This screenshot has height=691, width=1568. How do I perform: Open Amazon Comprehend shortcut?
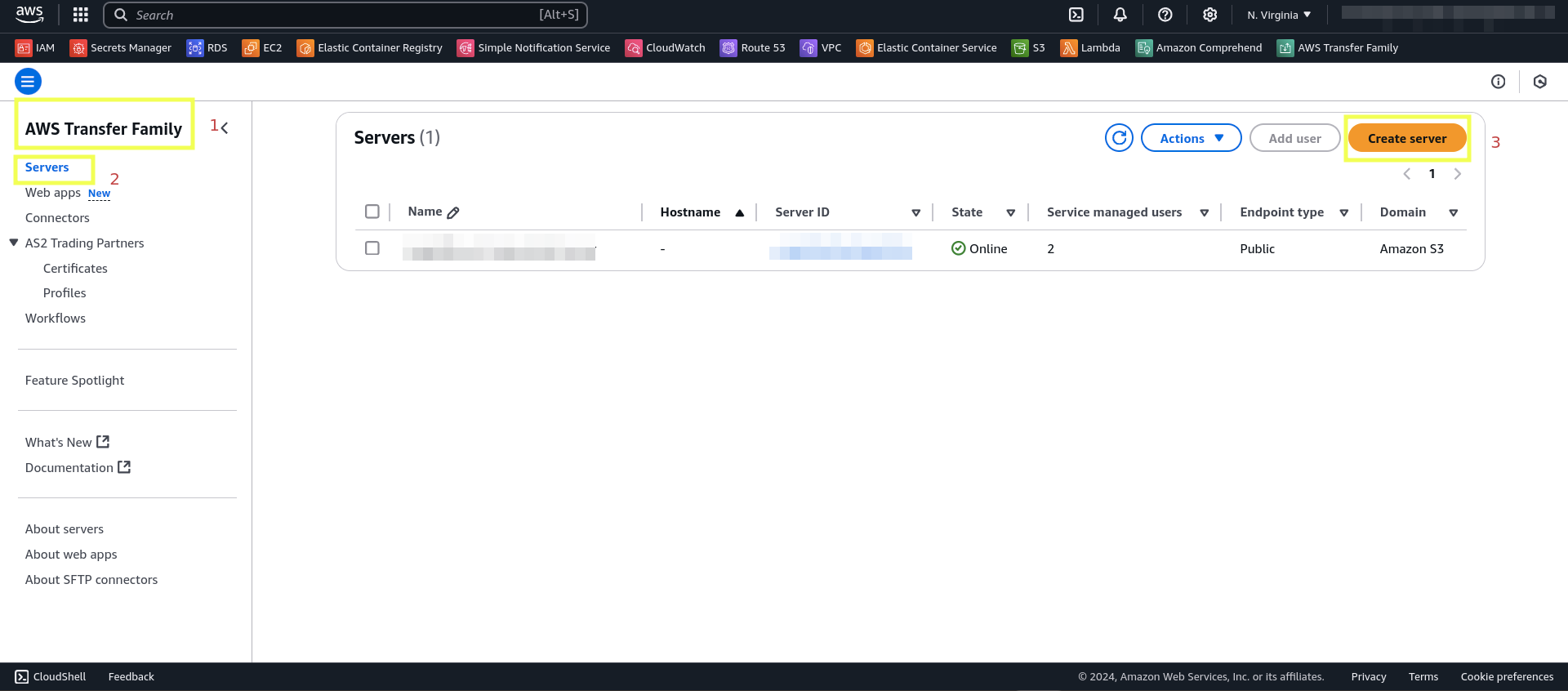1199,48
